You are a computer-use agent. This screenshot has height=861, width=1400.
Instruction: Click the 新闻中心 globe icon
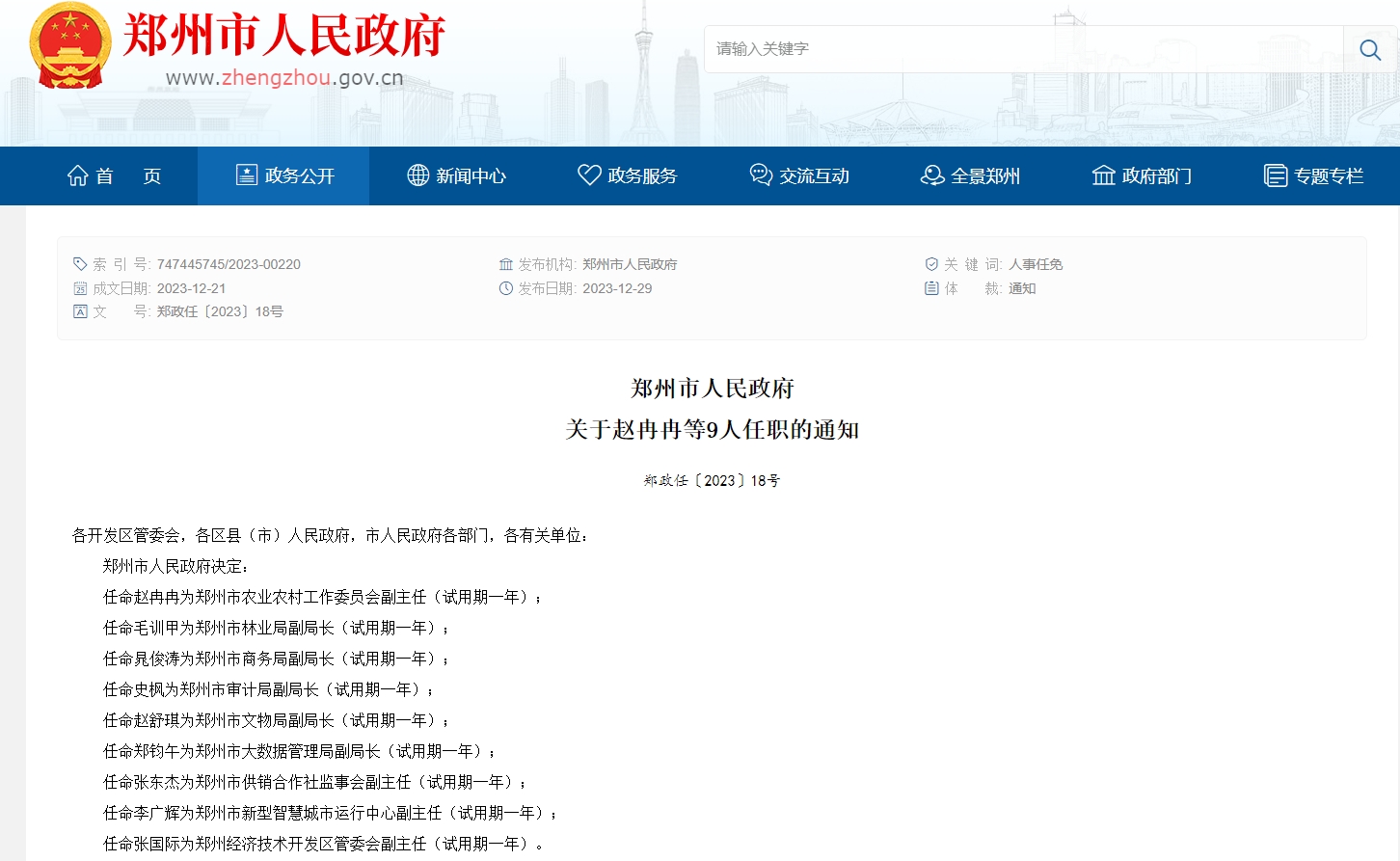pyautogui.click(x=418, y=175)
